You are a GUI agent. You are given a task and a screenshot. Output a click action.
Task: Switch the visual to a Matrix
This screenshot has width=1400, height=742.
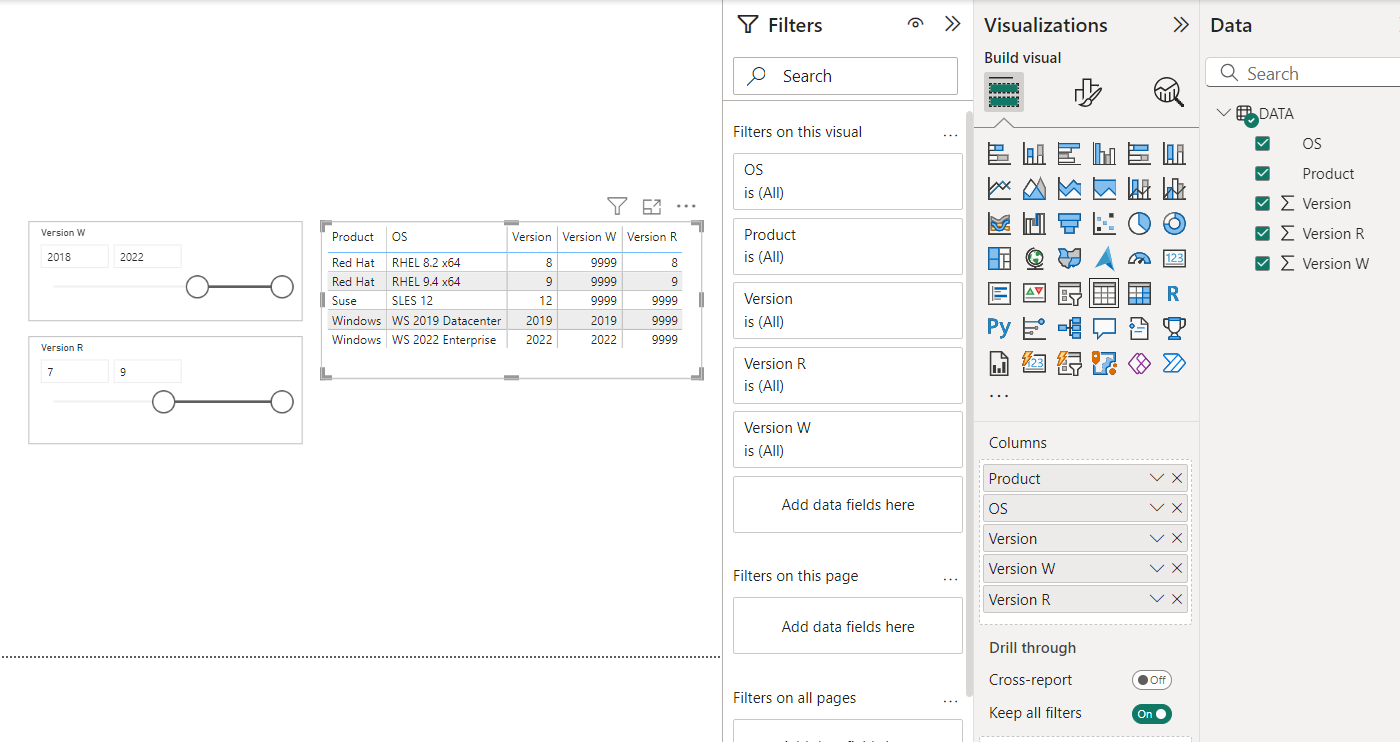click(x=1139, y=293)
